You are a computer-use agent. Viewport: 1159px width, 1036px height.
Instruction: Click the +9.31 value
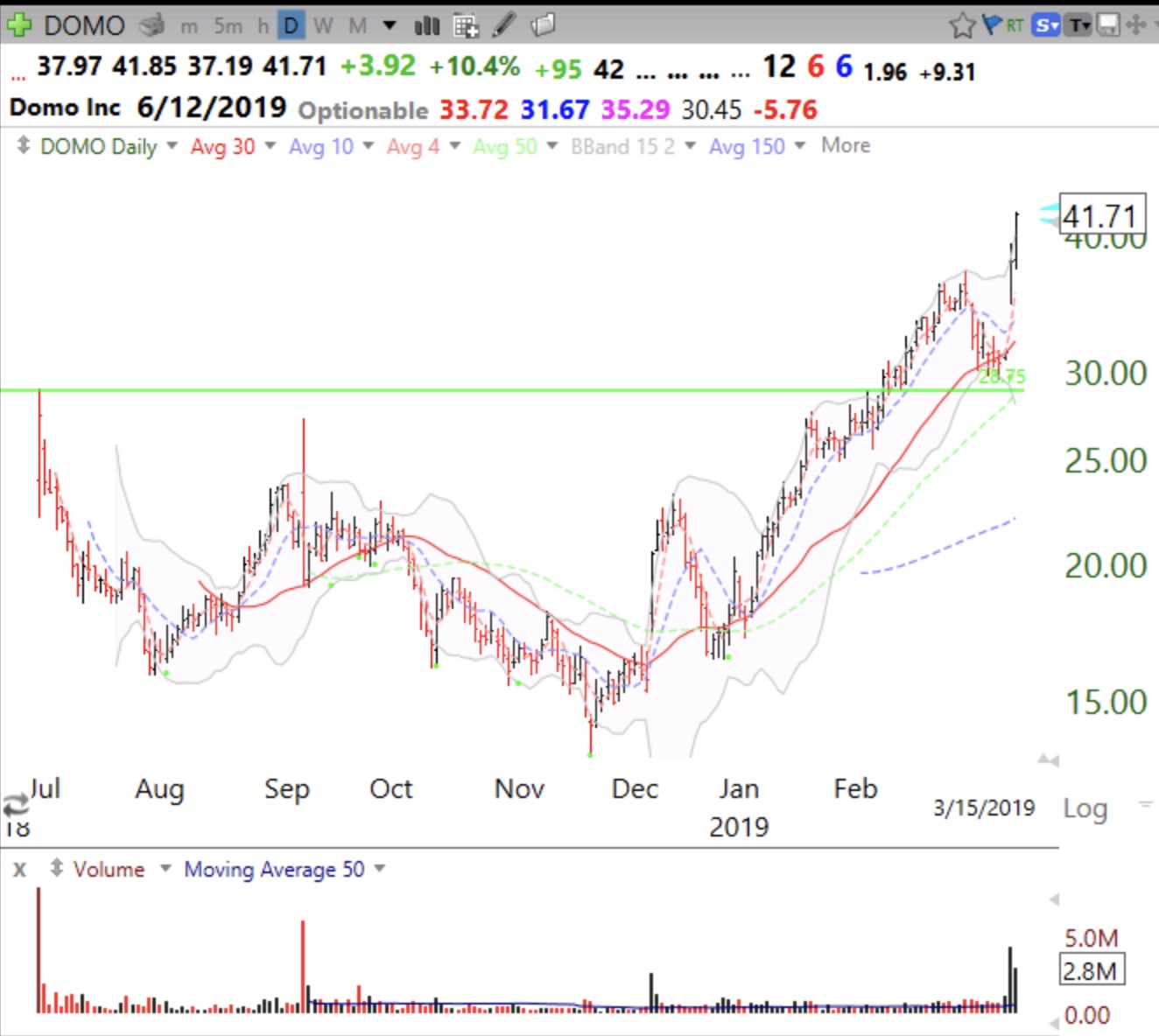(947, 72)
